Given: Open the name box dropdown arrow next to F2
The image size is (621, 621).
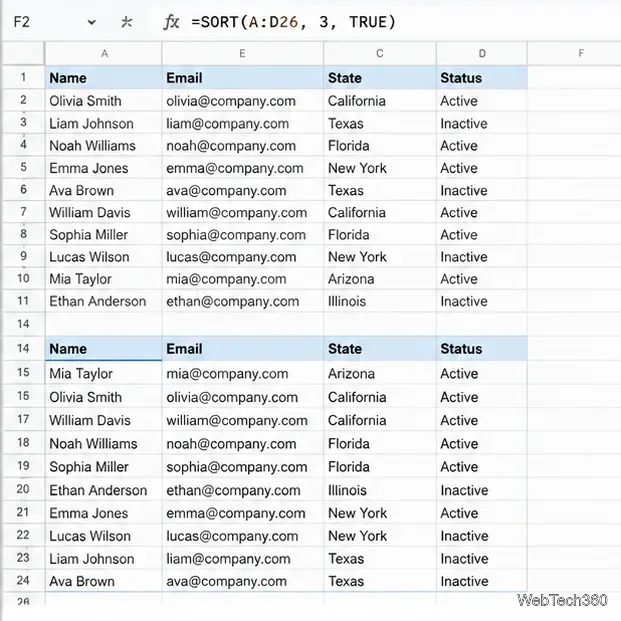Looking at the screenshot, I should 91,22.
